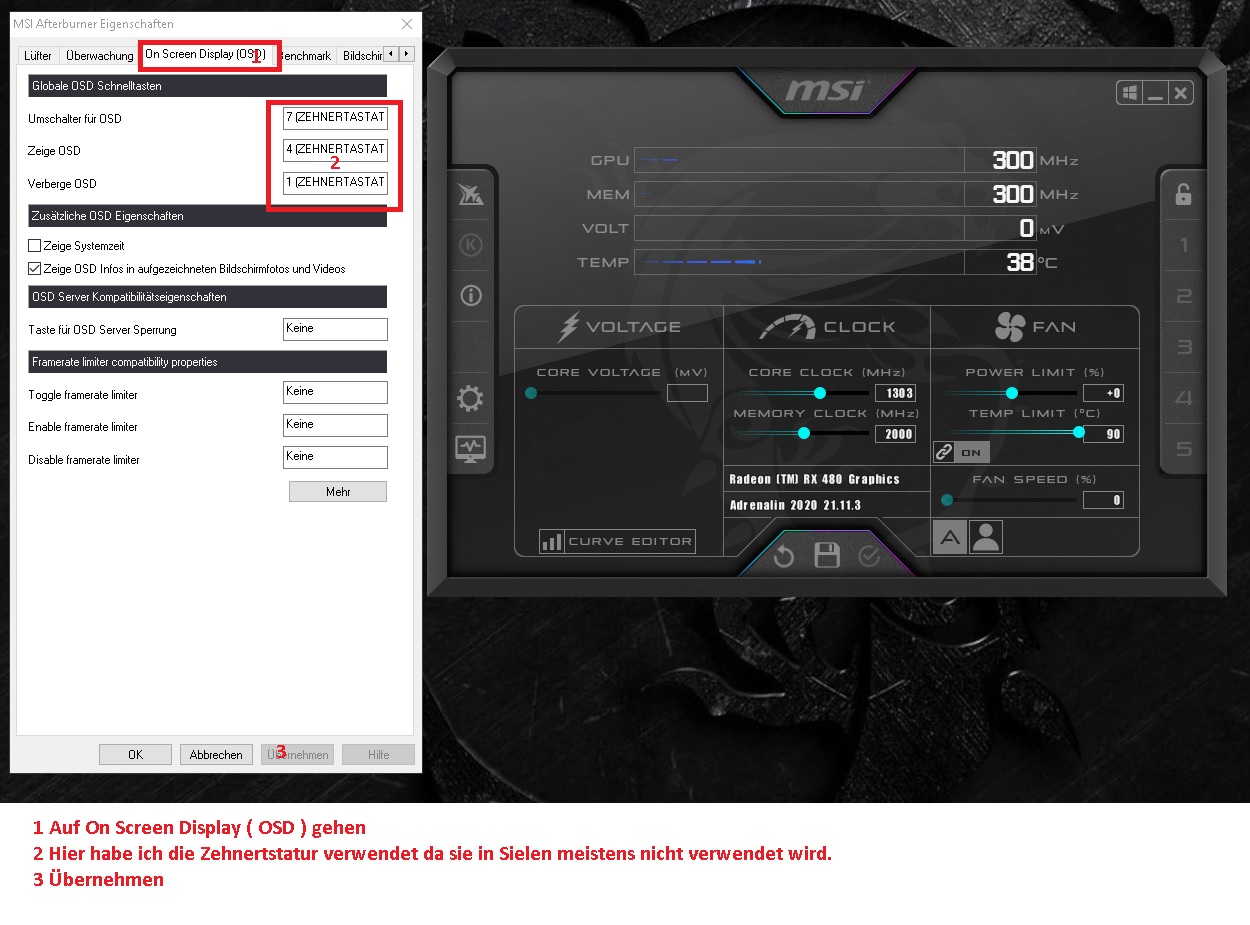This screenshot has width=1250, height=925.
Task: Click the Mehr button
Action: (338, 492)
